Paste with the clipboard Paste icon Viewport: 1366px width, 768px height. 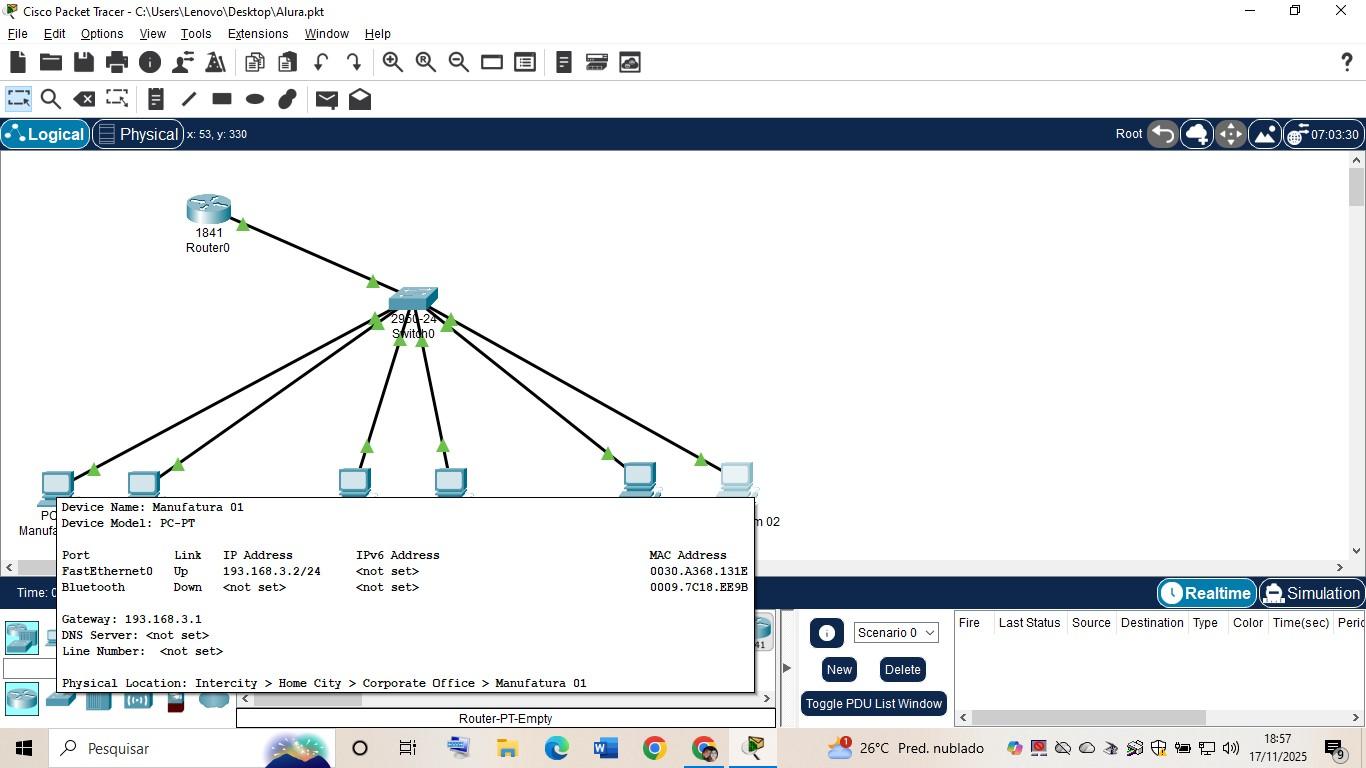[x=288, y=62]
